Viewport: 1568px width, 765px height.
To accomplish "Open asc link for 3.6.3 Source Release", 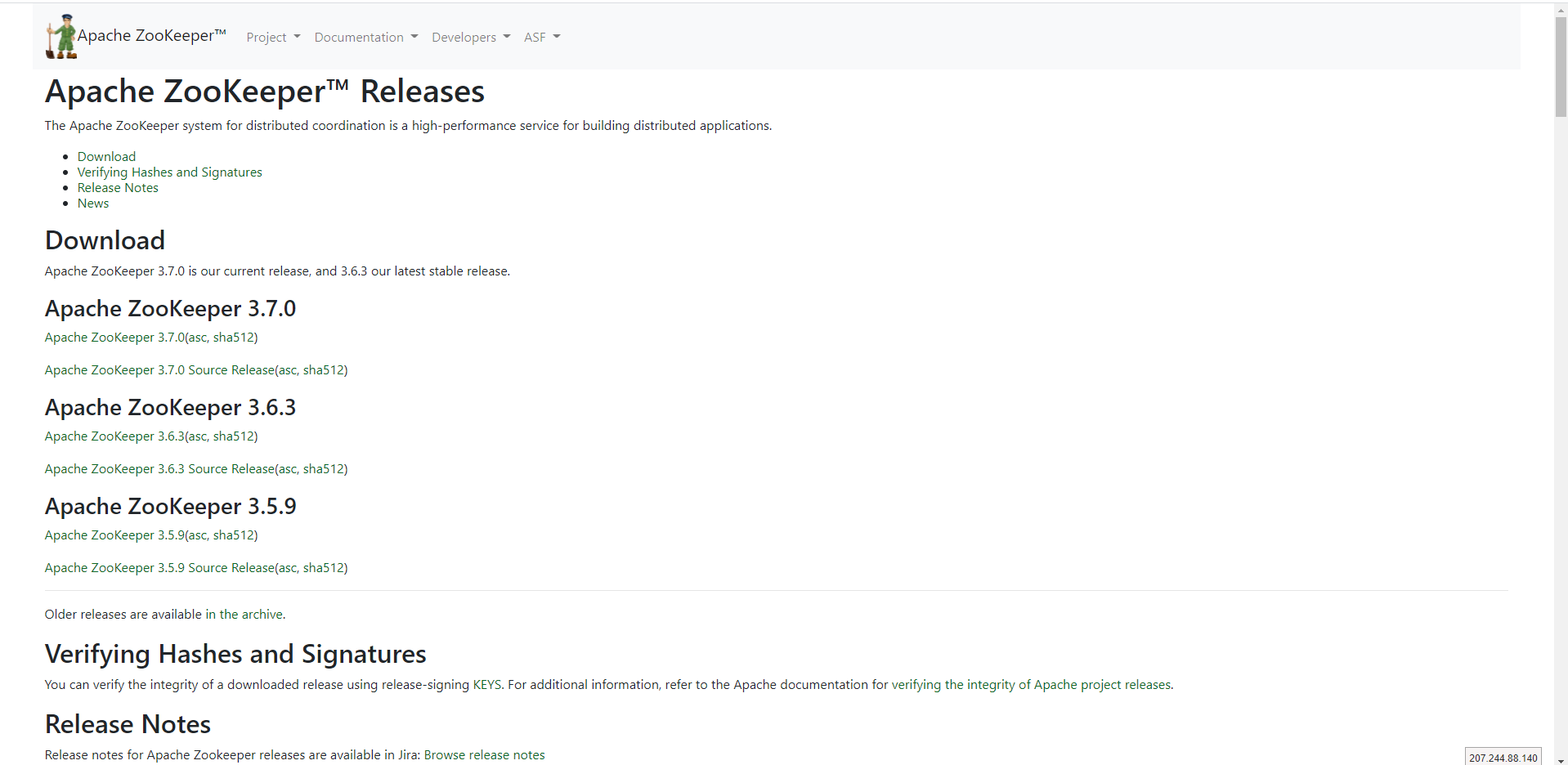I will click(x=287, y=468).
